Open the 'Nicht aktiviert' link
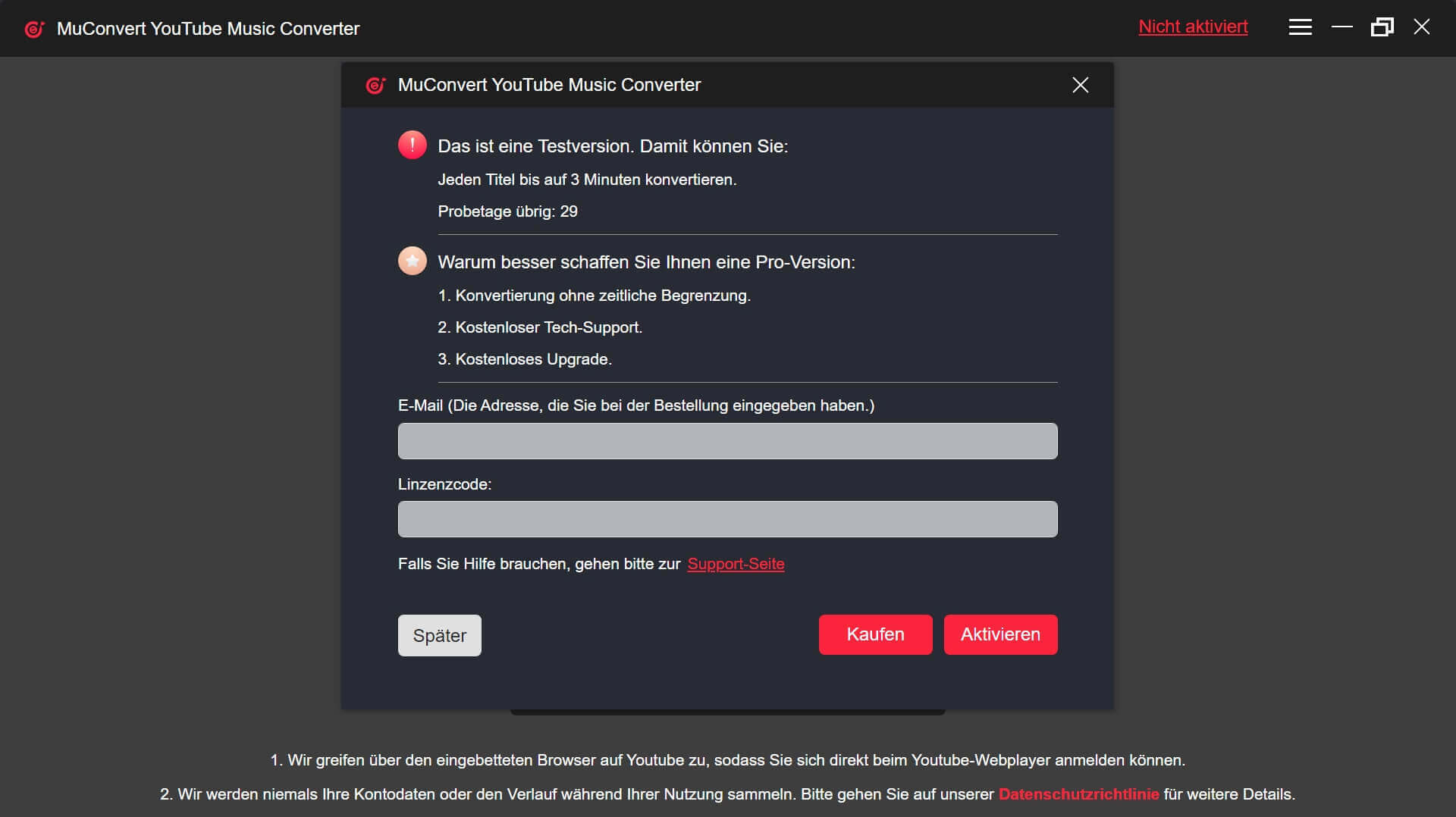Image resolution: width=1456 pixels, height=817 pixels. coord(1193,27)
